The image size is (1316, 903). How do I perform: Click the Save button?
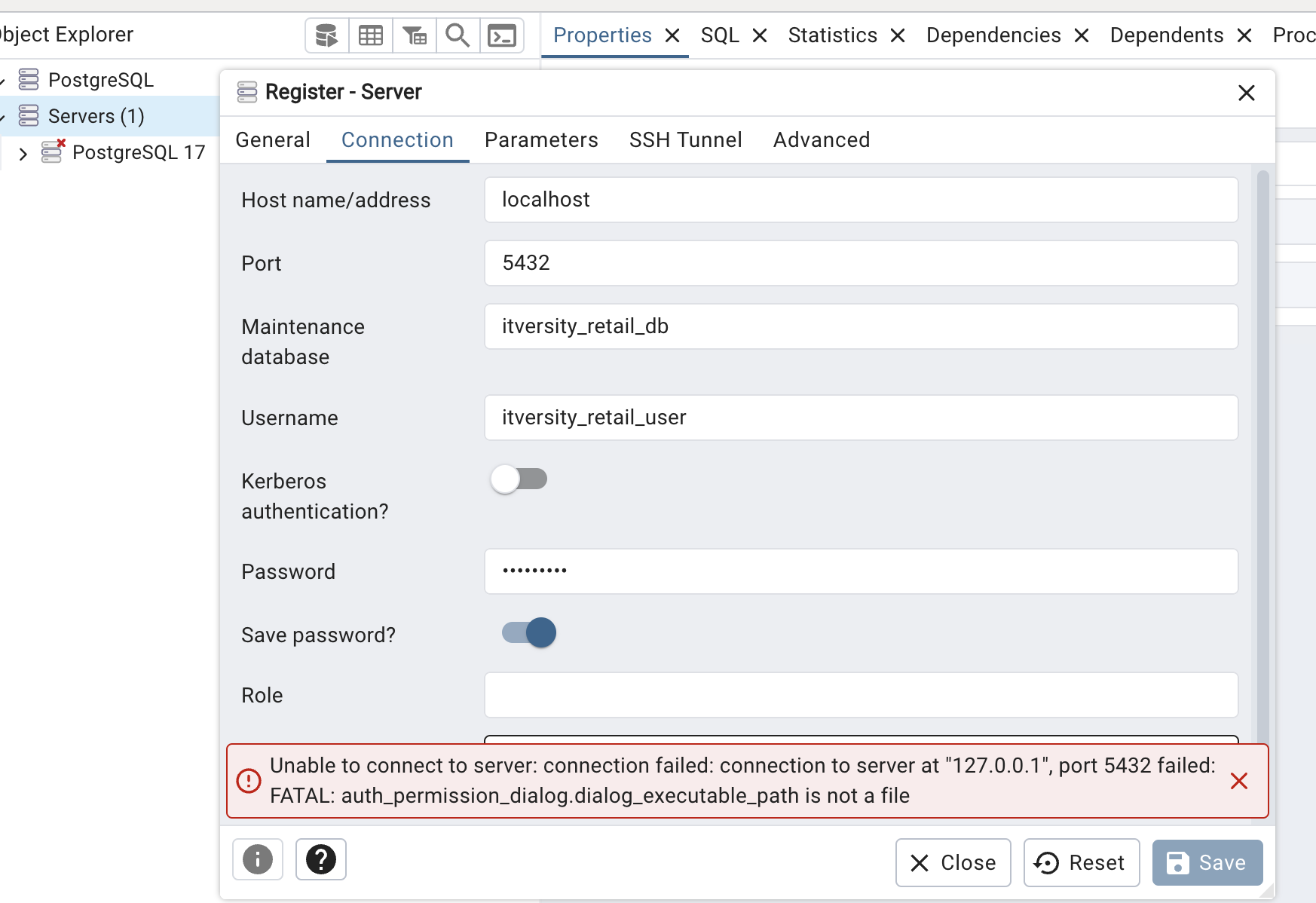tap(1207, 862)
